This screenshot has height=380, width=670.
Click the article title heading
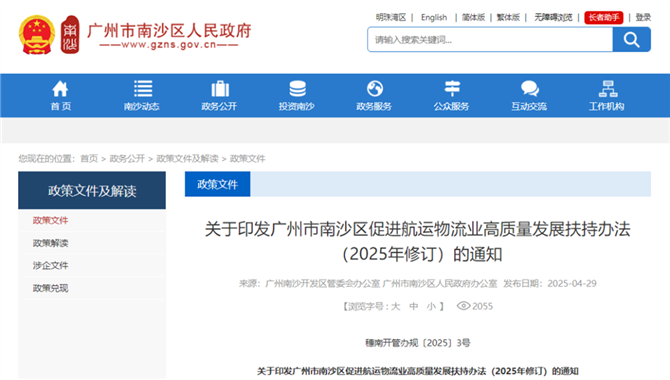click(x=418, y=242)
